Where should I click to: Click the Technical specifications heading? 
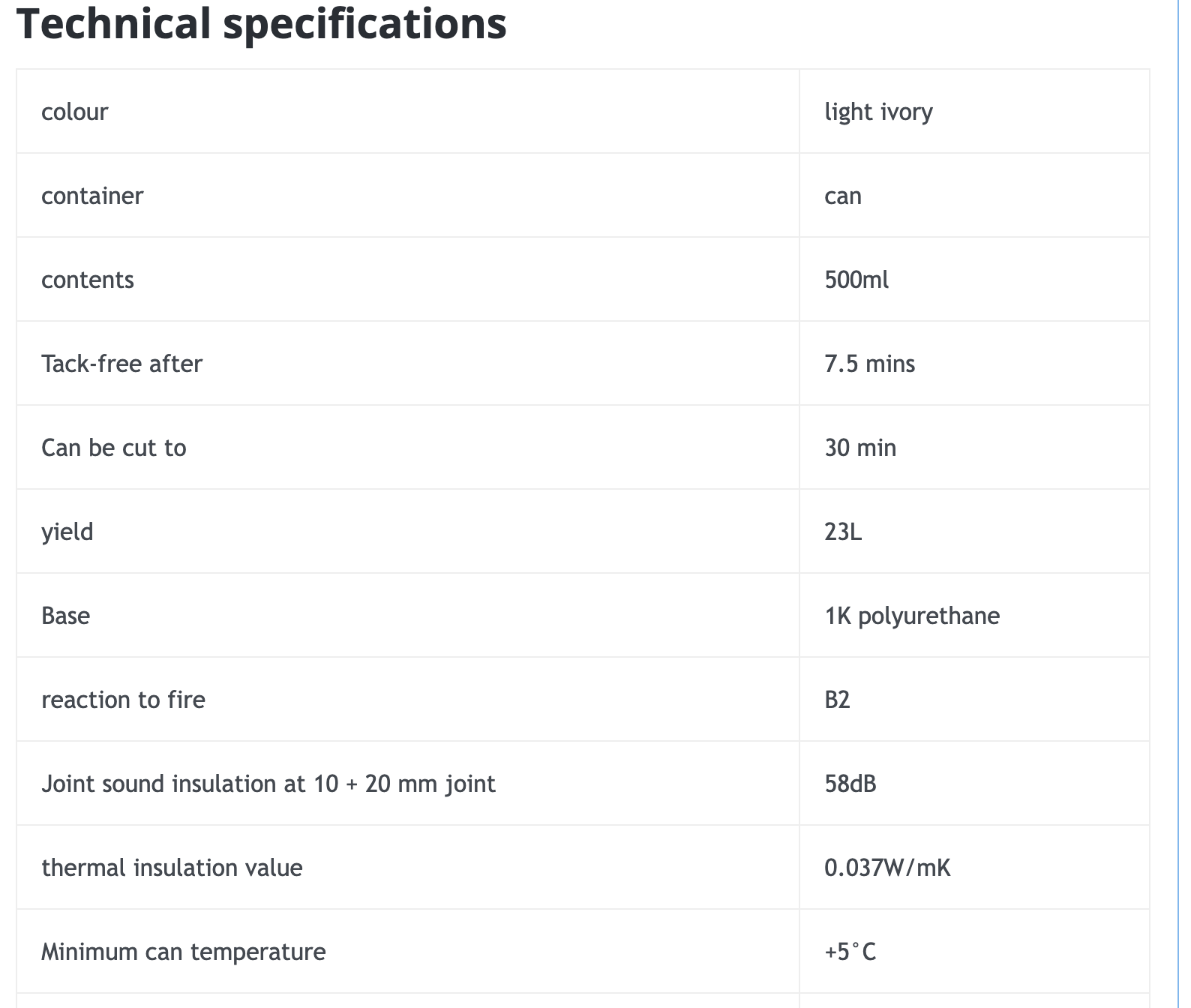tap(261, 24)
